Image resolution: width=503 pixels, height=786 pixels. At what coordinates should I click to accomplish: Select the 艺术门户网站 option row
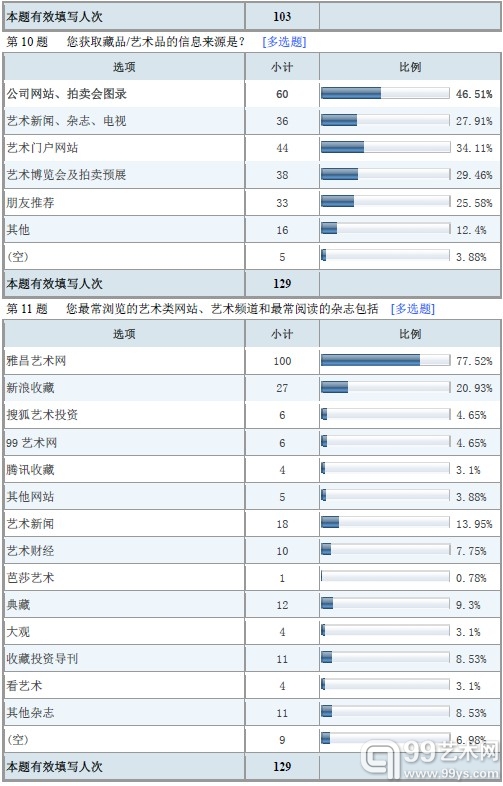[252, 148]
